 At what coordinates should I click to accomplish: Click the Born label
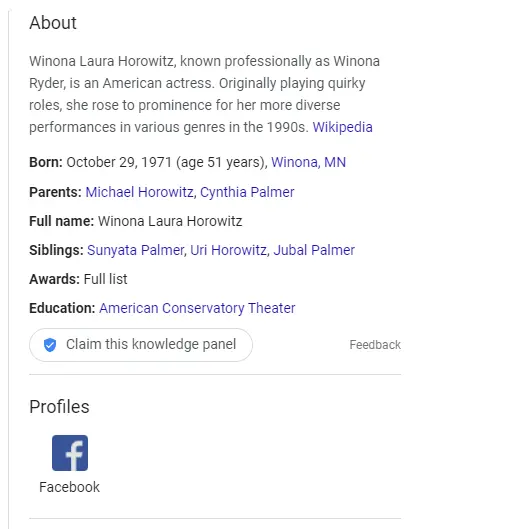(46, 162)
